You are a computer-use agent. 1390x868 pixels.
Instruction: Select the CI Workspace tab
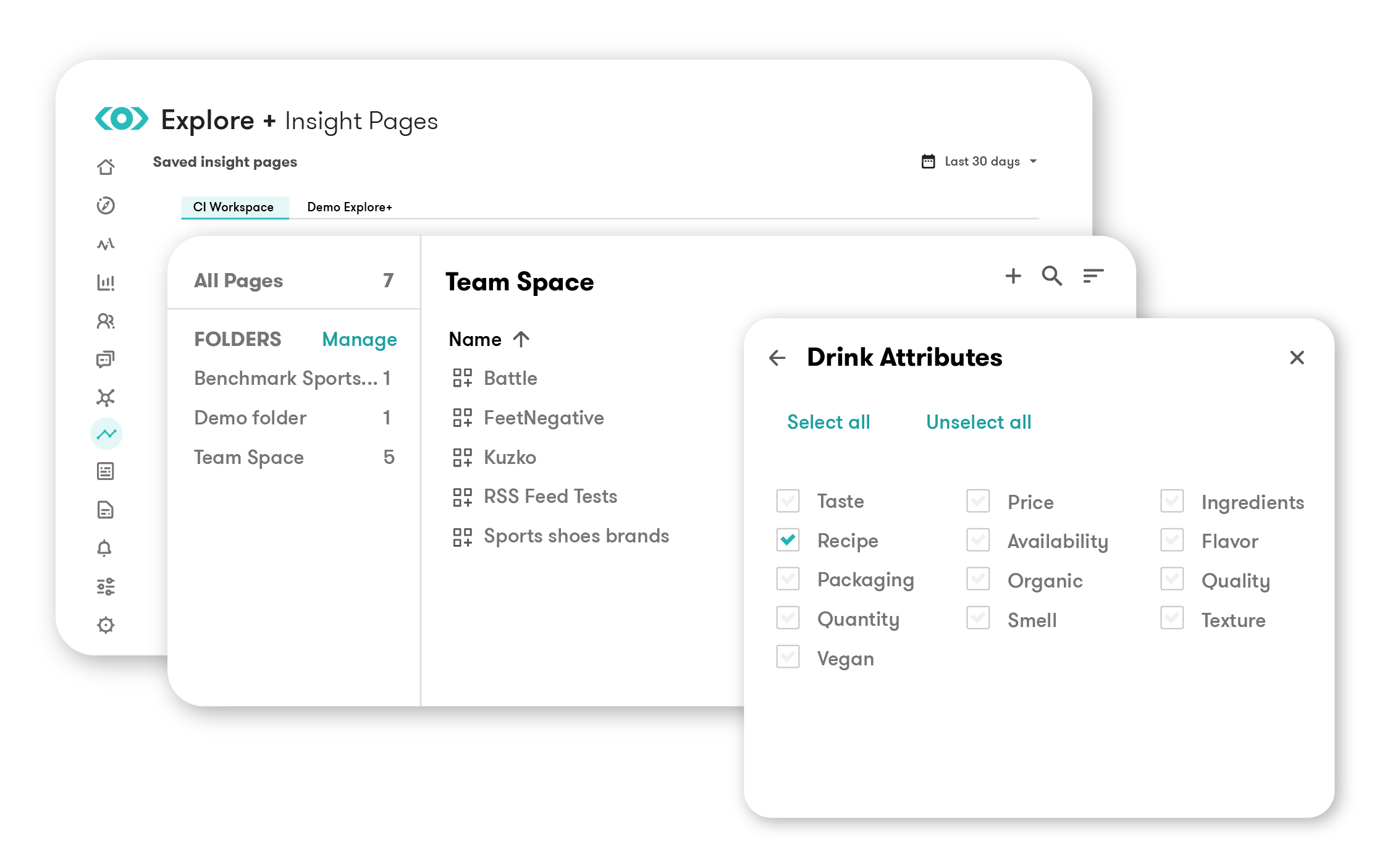pos(235,207)
